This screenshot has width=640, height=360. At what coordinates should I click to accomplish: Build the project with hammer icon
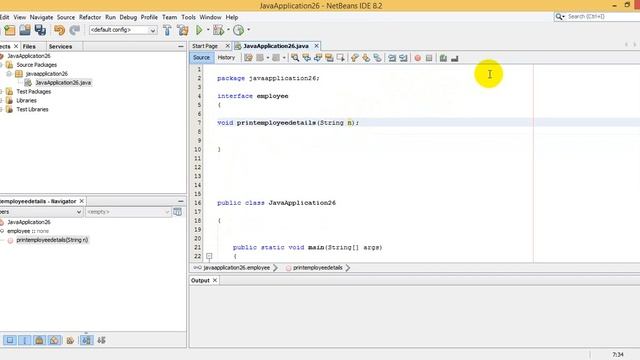(x=167, y=30)
